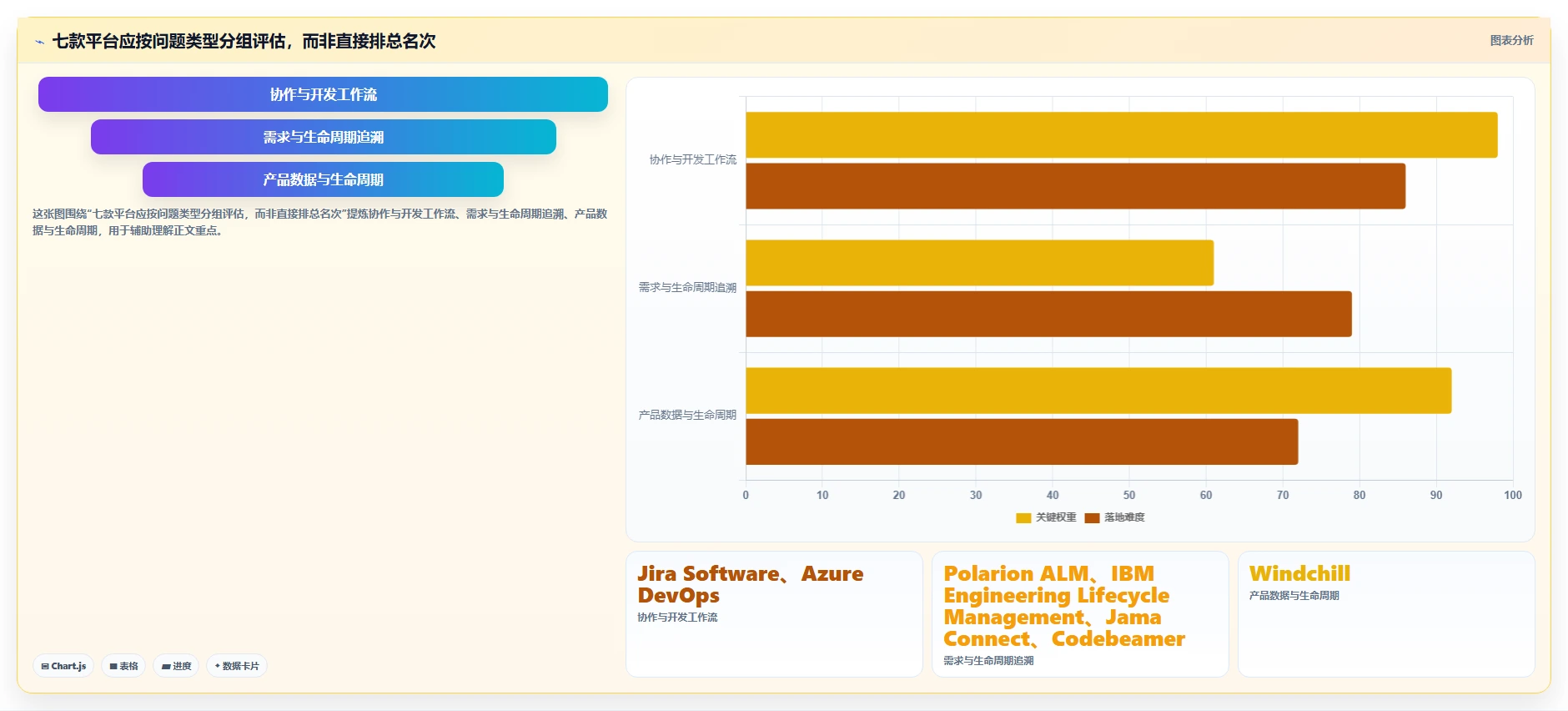Click the yellow 需求与生命周期追溯 关键权重 bar
This screenshot has height=711, width=1568.
click(979, 263)
